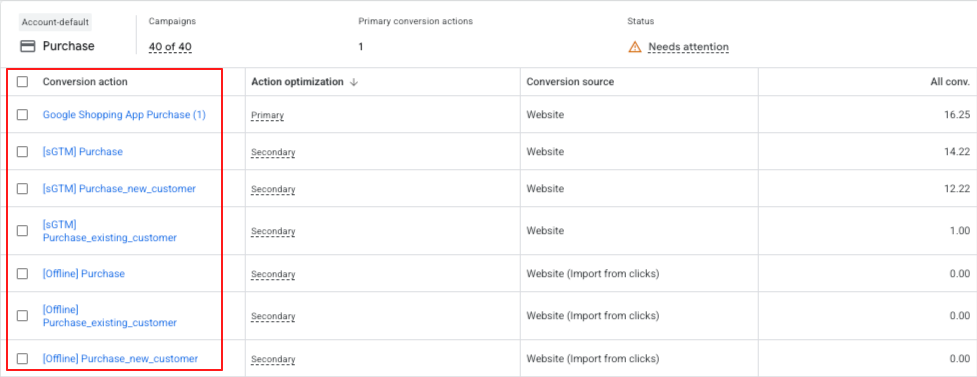977x377 pixels.
Task: Open Secondary setting for [Offline] Purchase row
Action: click(x=273, y=274)
